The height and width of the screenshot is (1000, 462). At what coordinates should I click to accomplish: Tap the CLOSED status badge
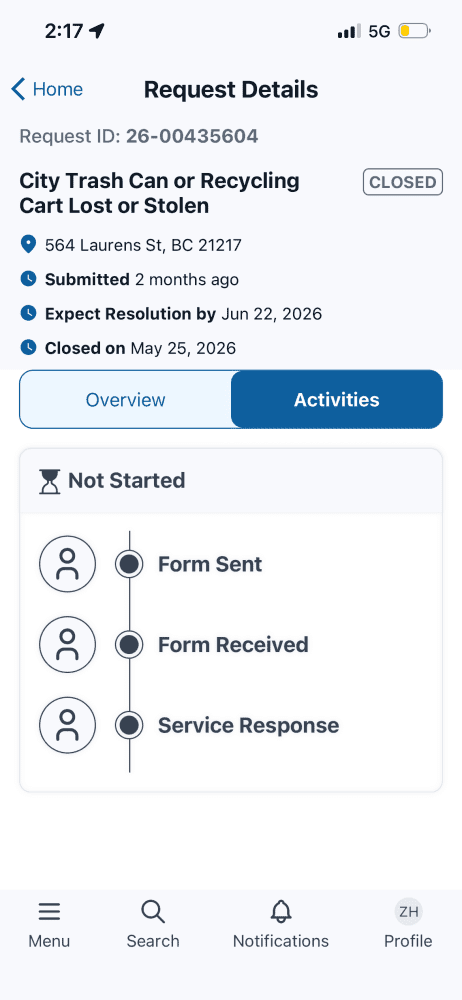[x=403, y=182]
